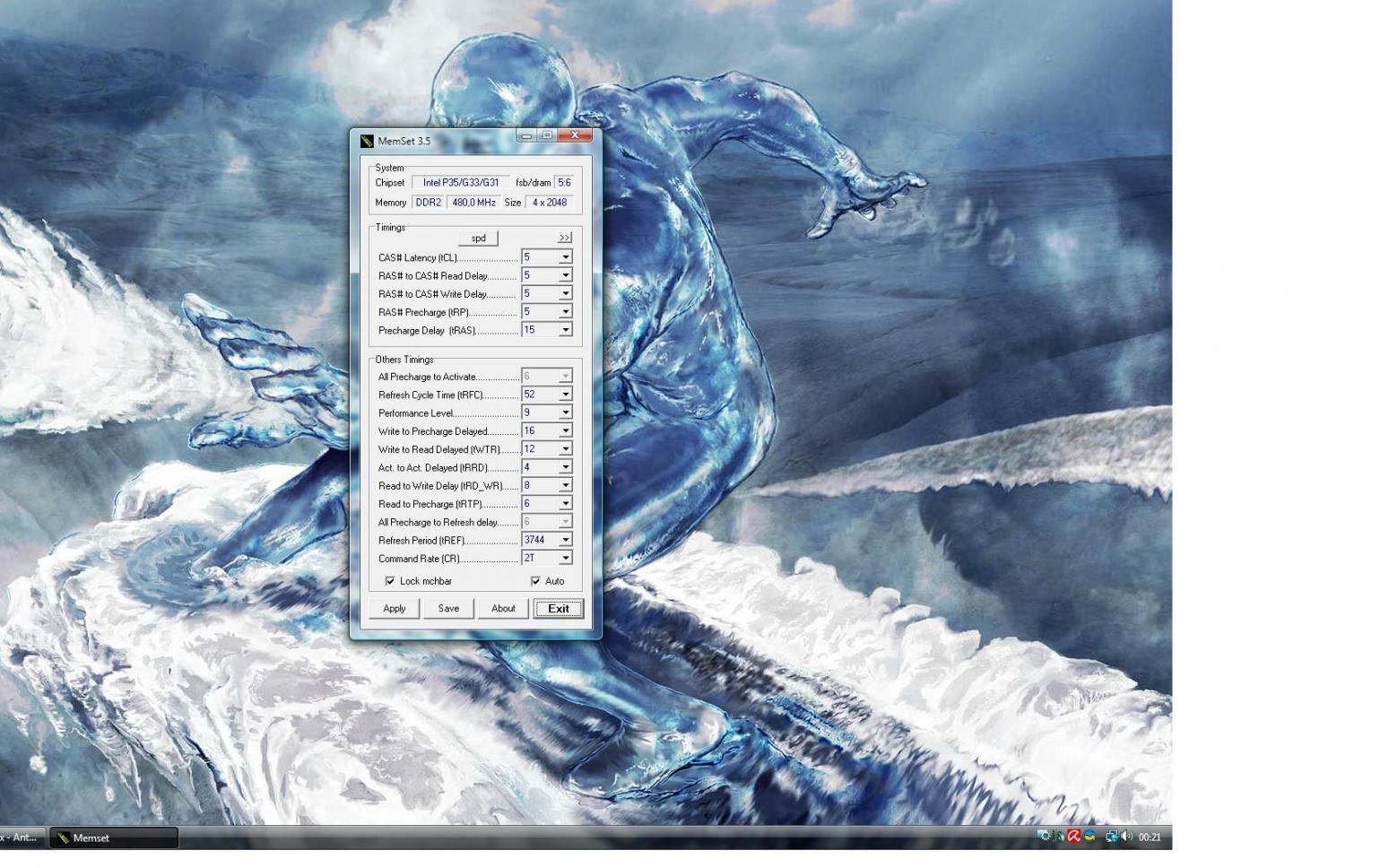The width and height of the screenshot is (1389, 868).
Task: Click the volume speaker tray icon
Action: coord(1127,837)
